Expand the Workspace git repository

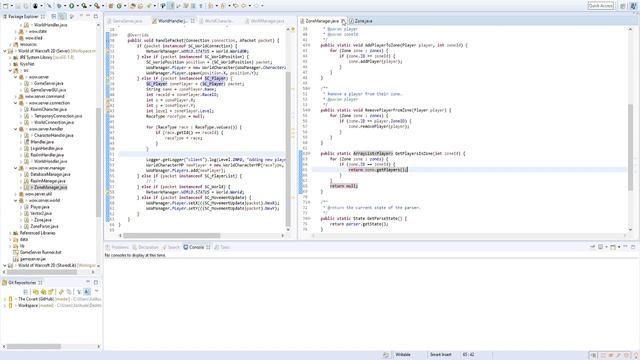pos(5,305)
